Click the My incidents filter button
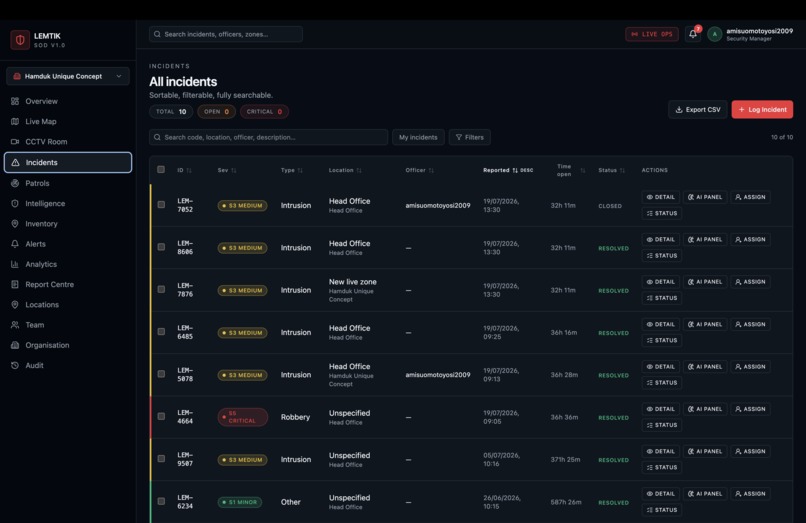 point(418,137)
